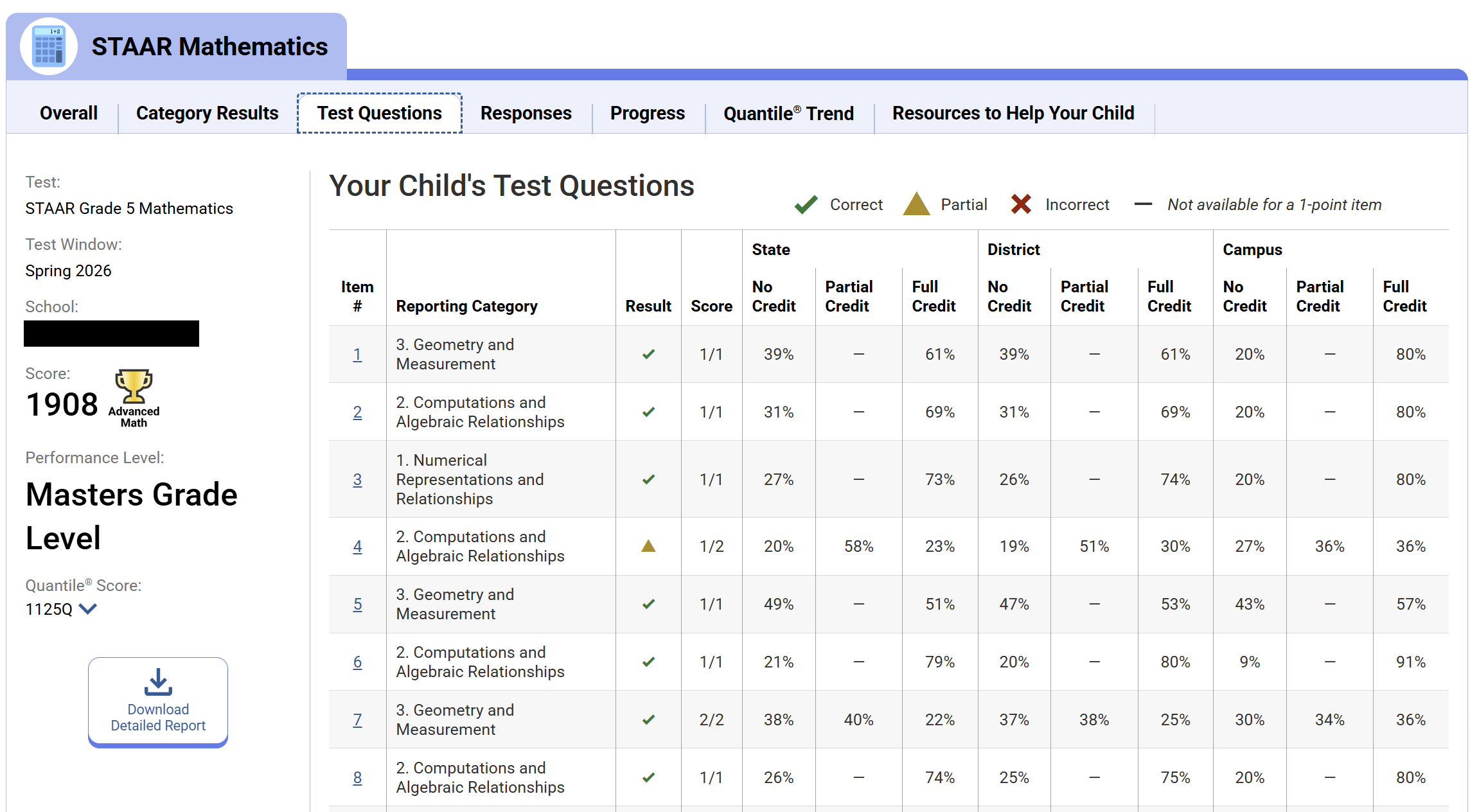This screenshot has width=1470, height=812.
Task: Click Download Detailed Report button
Action: (x=158, y=702)
